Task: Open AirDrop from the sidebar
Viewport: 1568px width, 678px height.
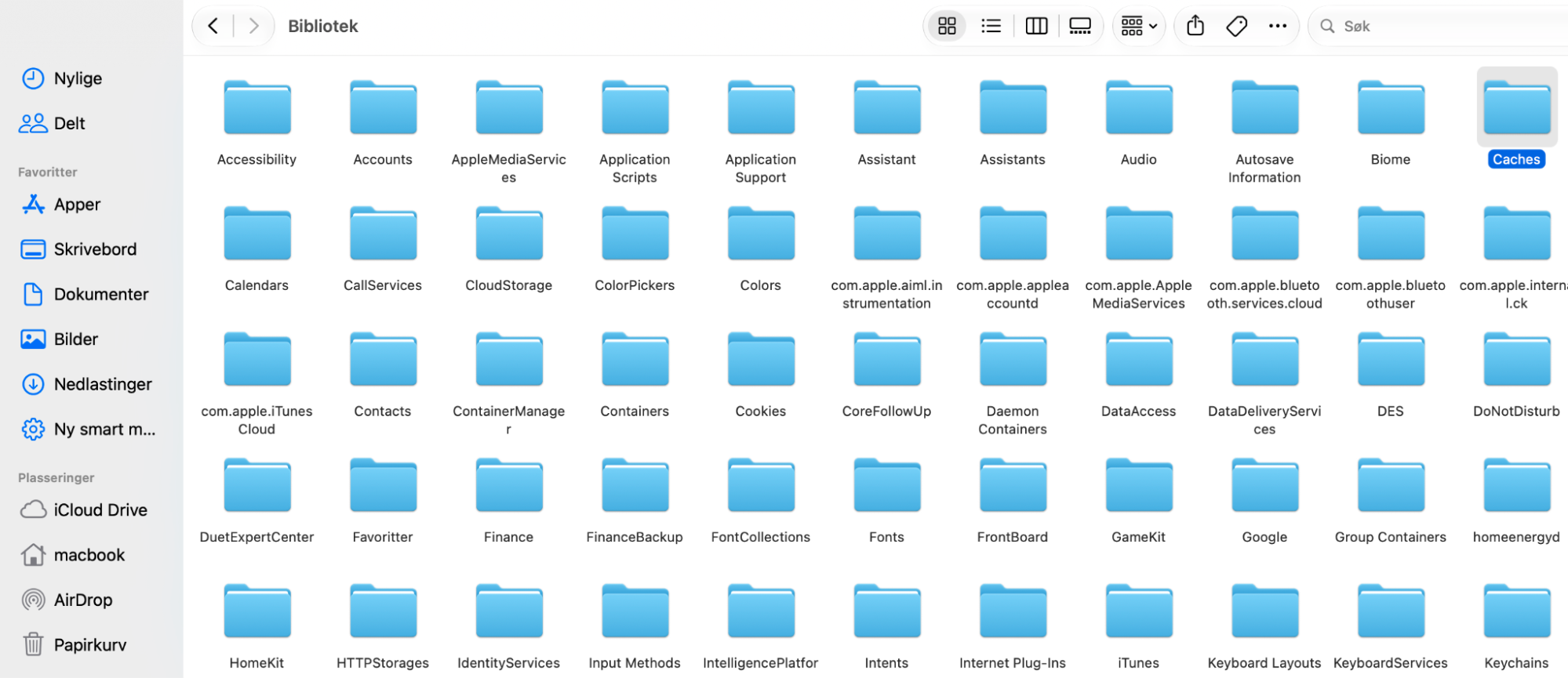Action: [x=92, y=600]
